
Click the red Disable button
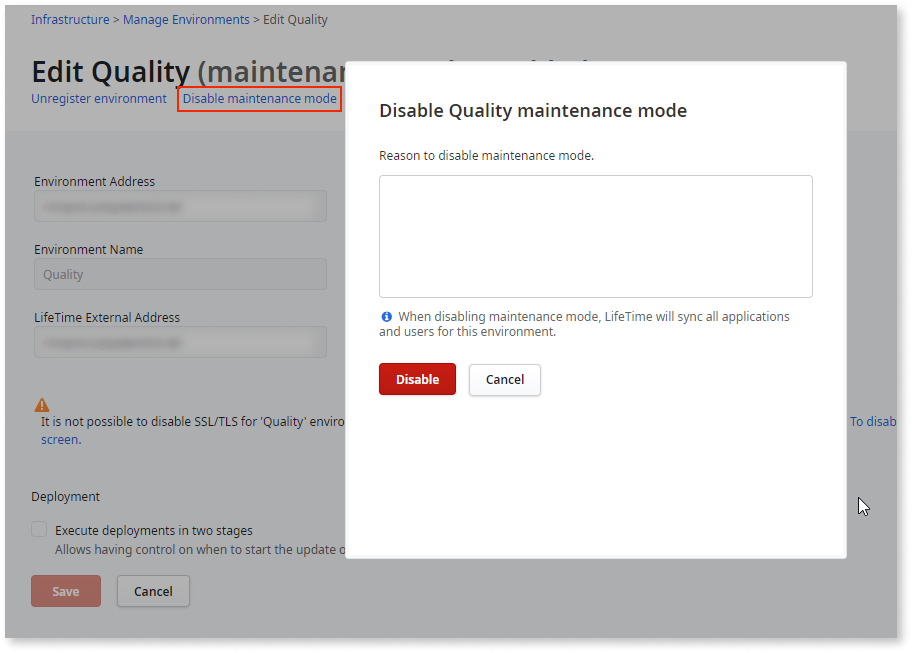[417, 379]
